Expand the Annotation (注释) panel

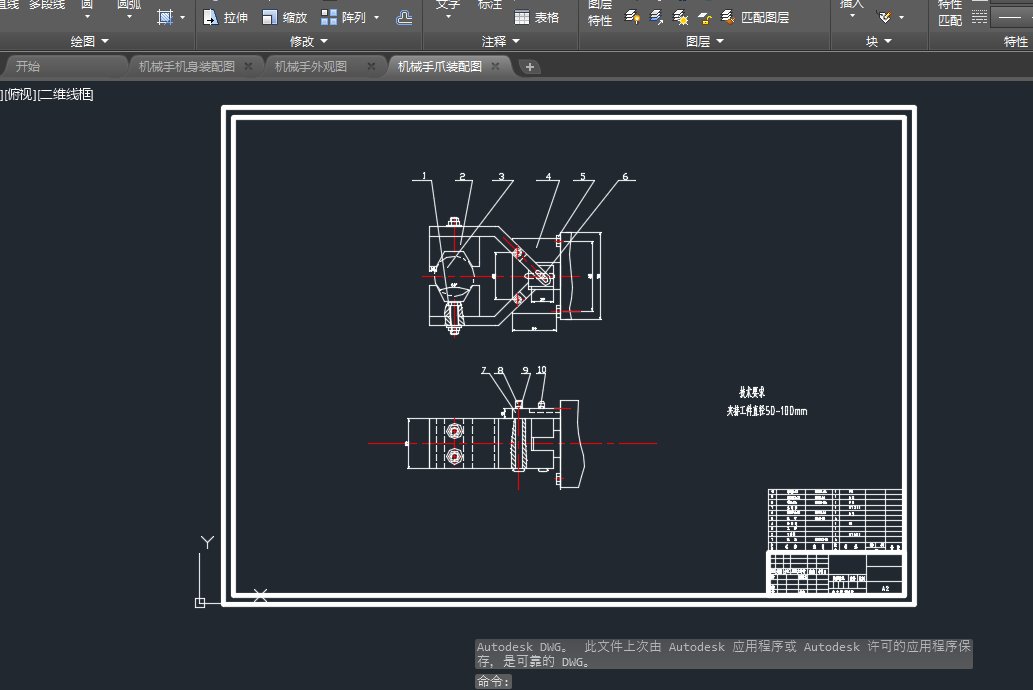[501, 42]
